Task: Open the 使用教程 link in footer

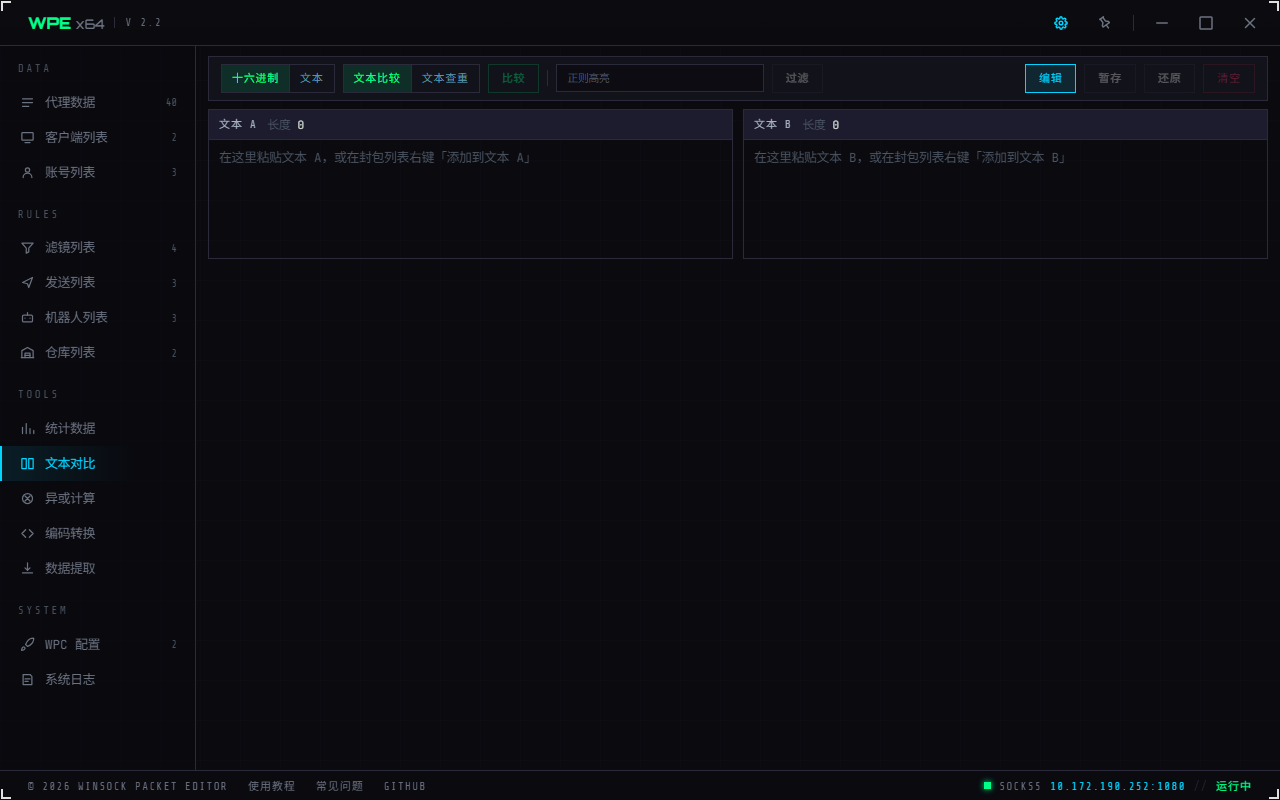Action: click(271, 786)
